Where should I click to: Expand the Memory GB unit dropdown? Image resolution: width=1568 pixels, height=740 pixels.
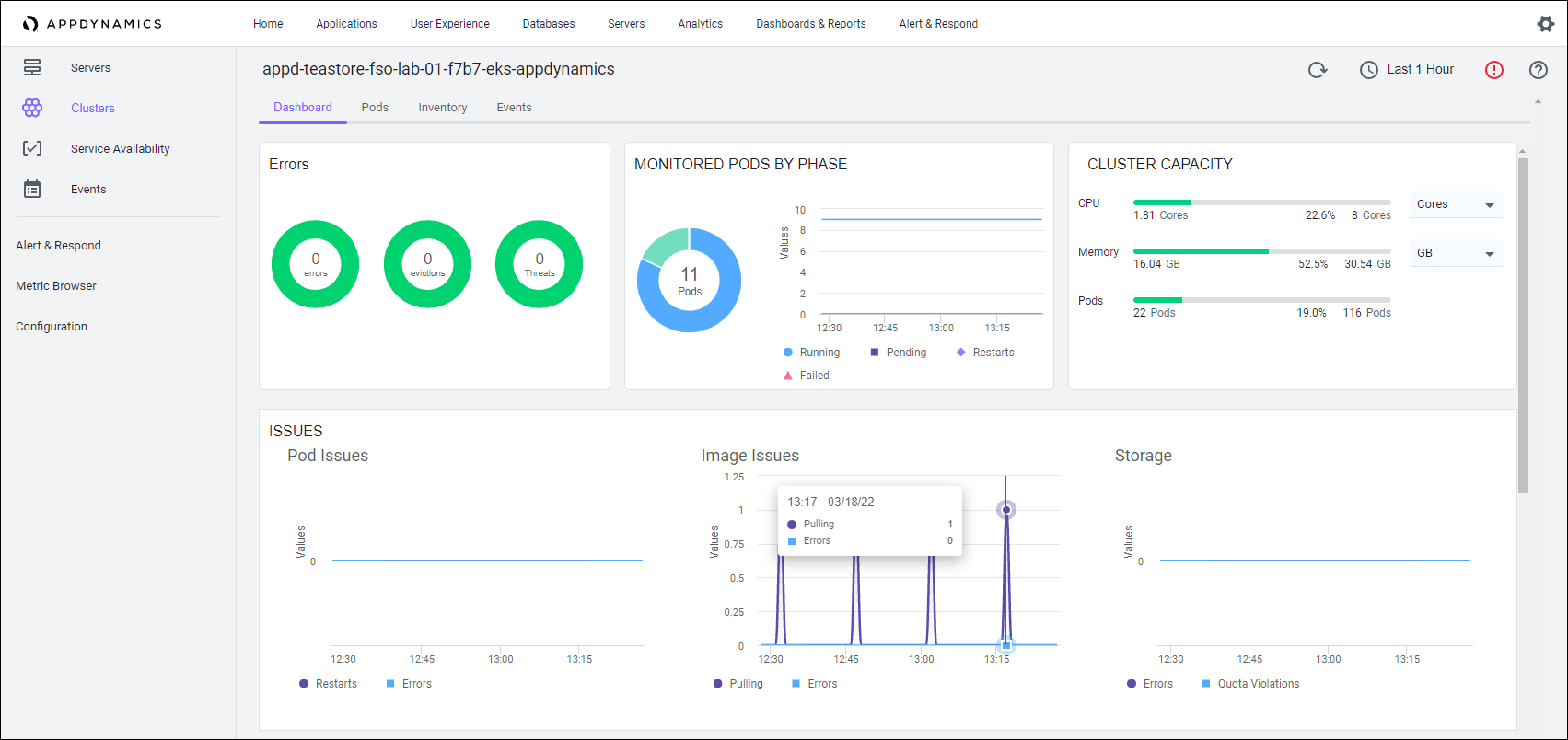coord(1455,253)
